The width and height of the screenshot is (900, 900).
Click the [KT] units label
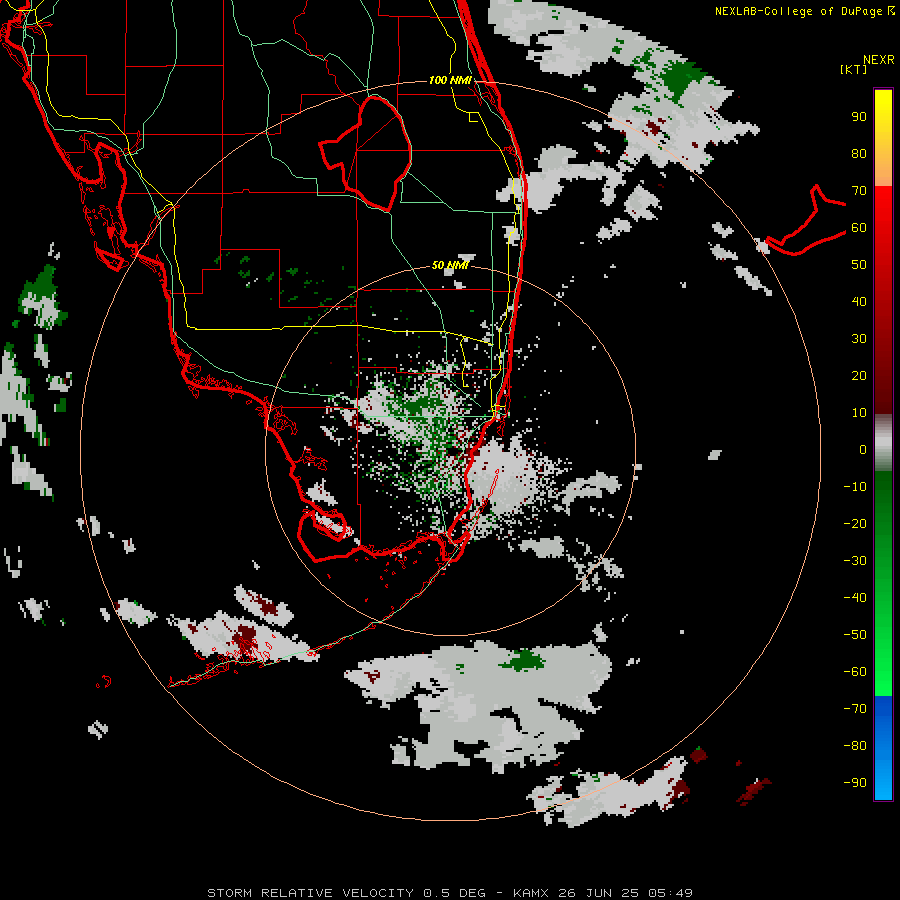coord(853,69)
